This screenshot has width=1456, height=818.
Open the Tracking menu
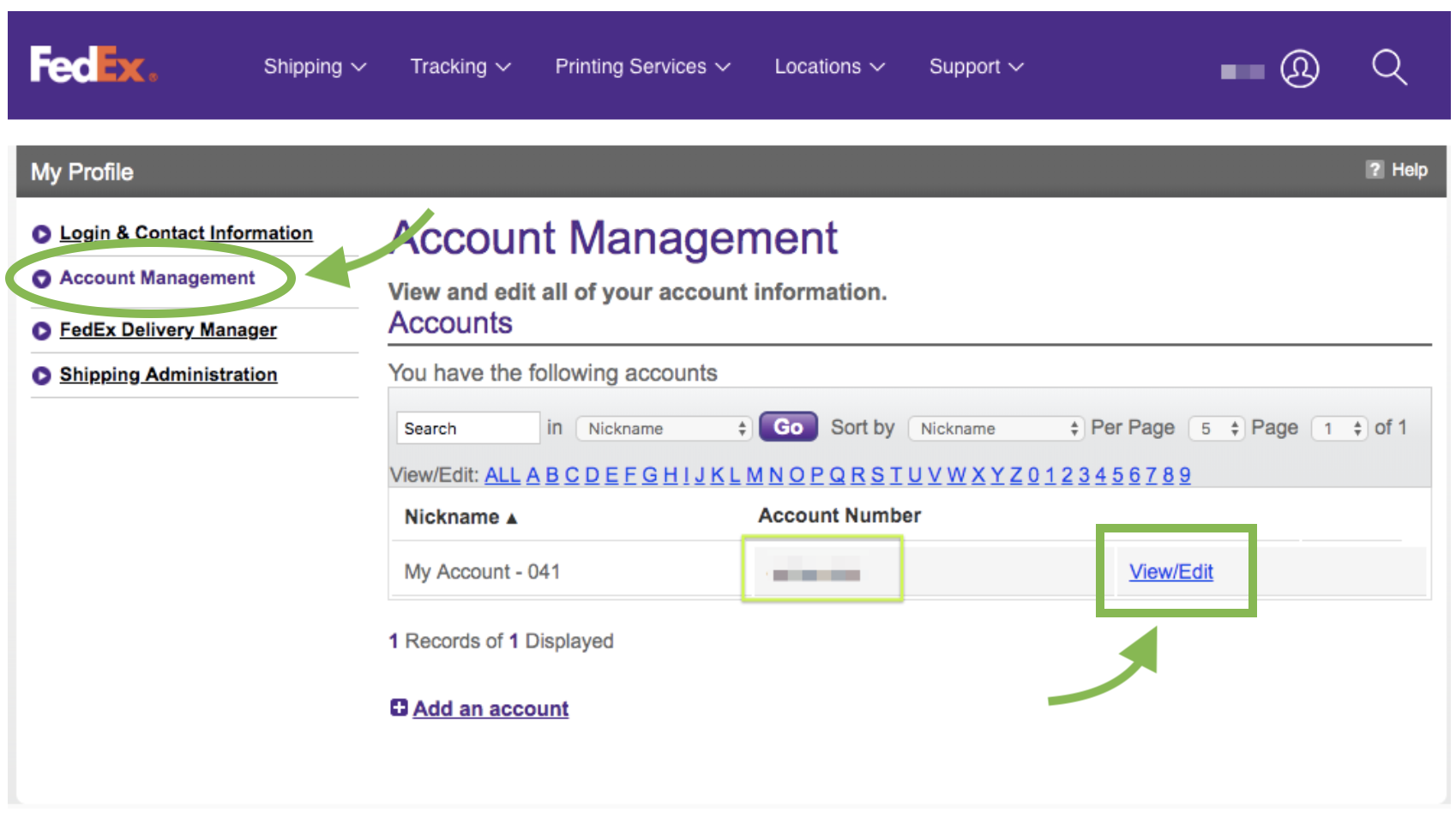[460, 67]
